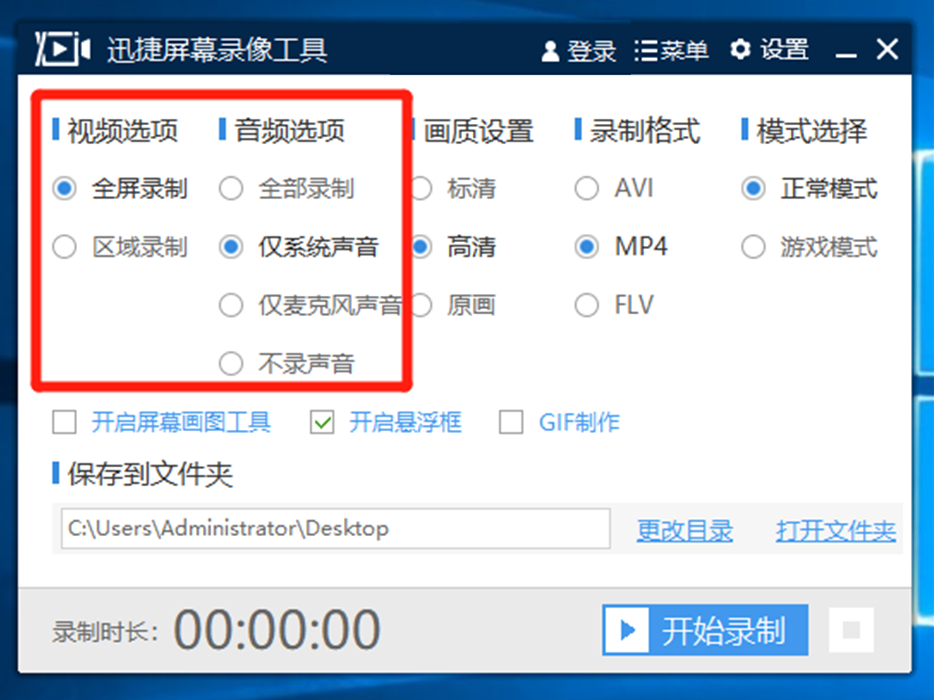
Task: Enable GIF制作 checkbox
Action: click(x=511, y=422)
